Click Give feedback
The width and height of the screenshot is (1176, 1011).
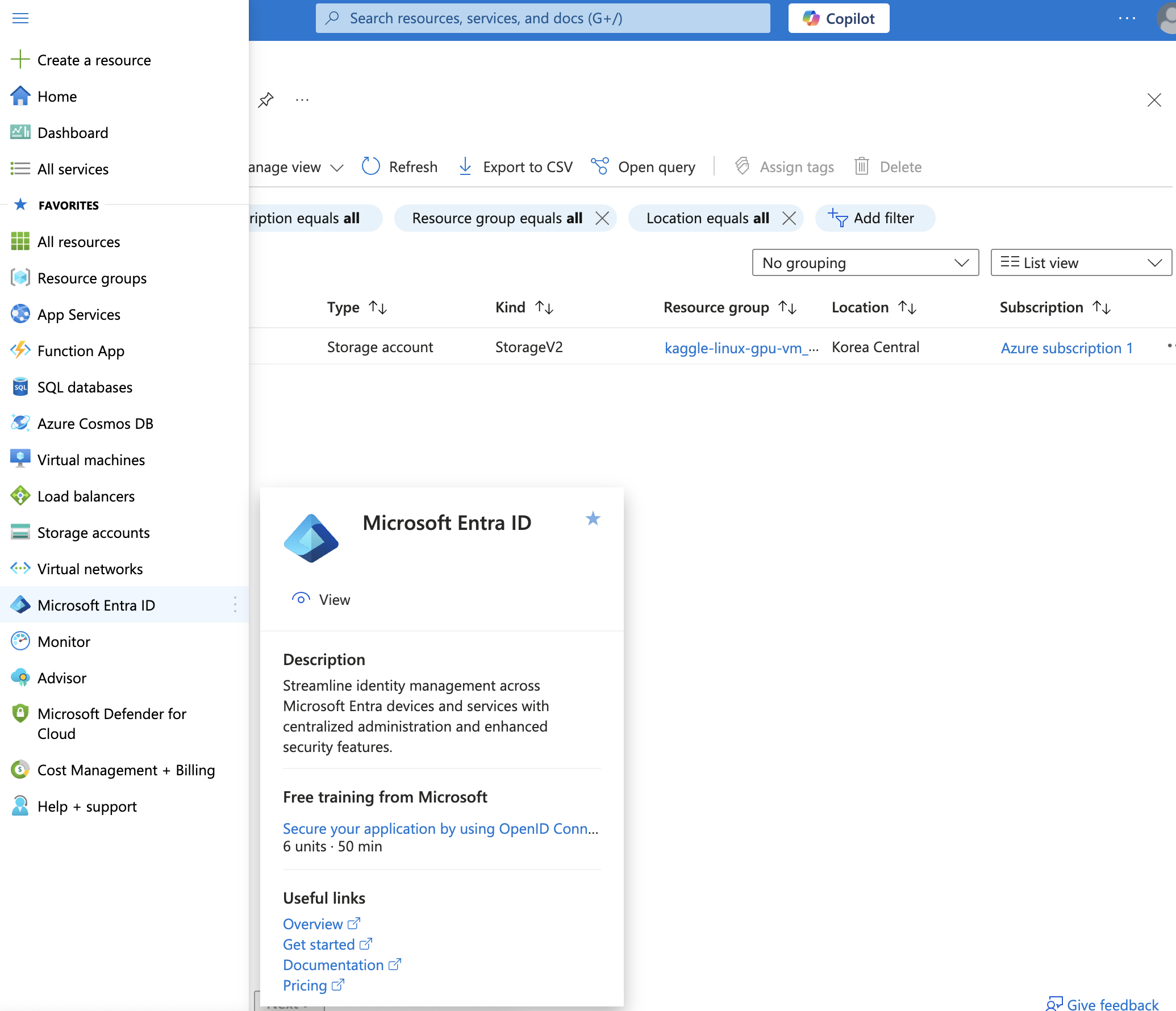click(1102, 1004)
